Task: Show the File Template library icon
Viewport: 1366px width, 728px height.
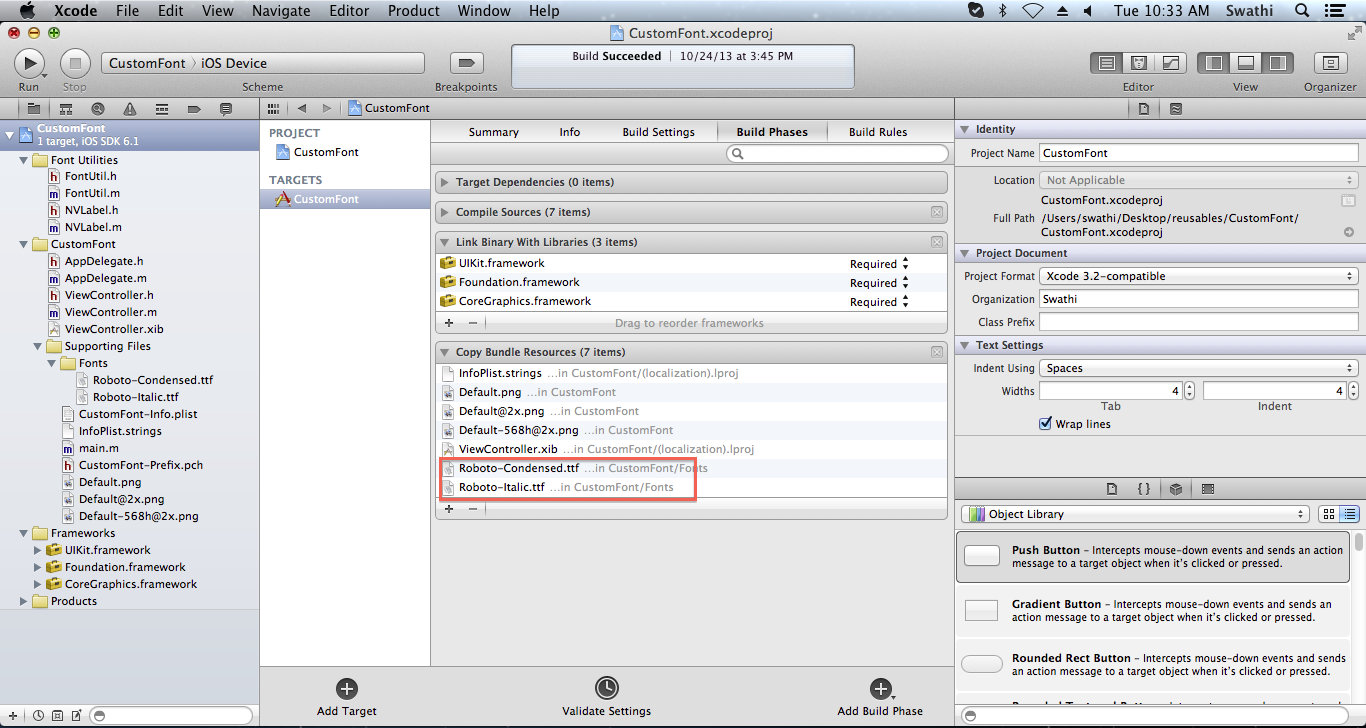Action: point(1112,489)
